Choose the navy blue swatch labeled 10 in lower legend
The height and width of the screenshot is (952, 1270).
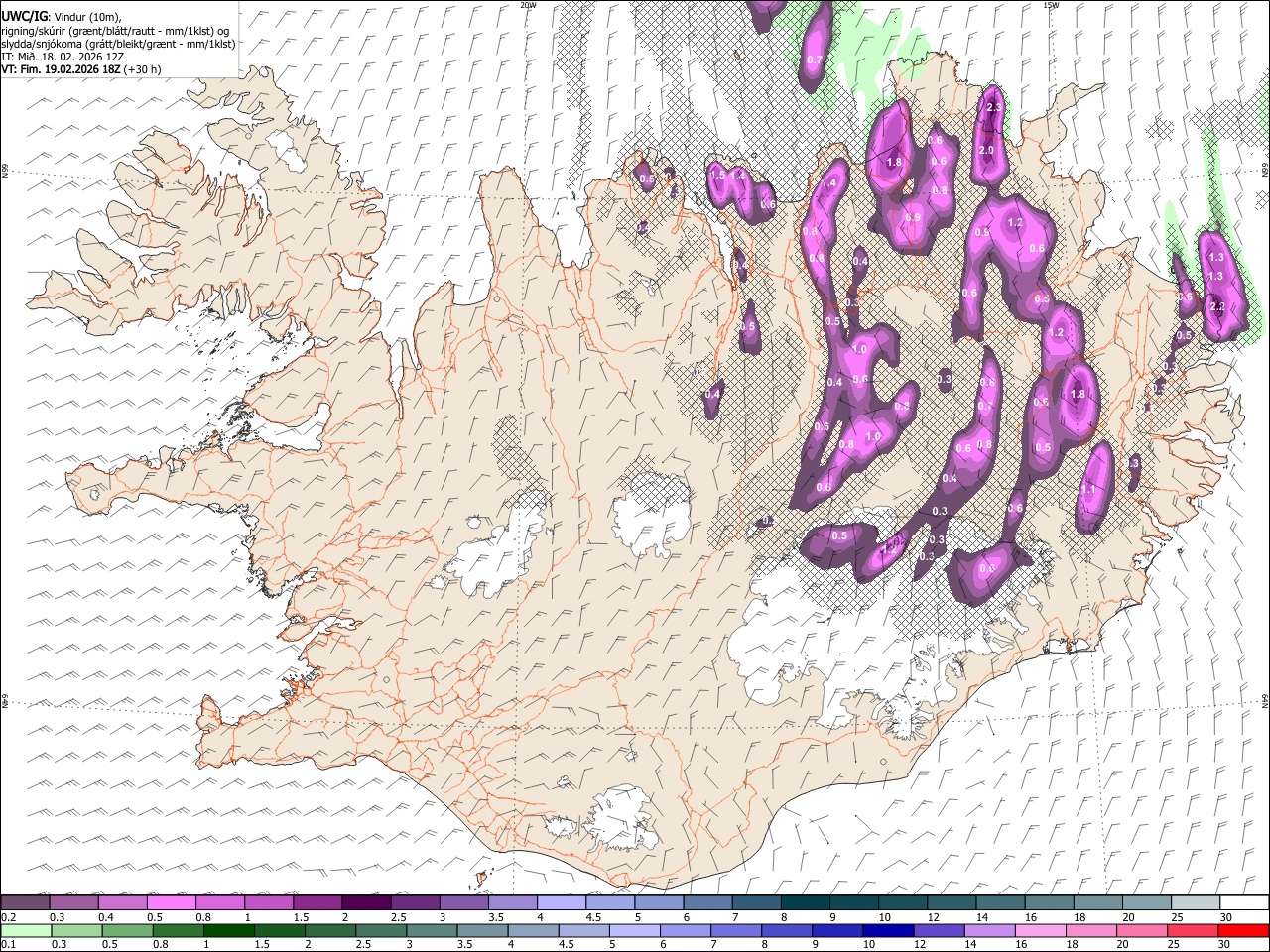888,930
